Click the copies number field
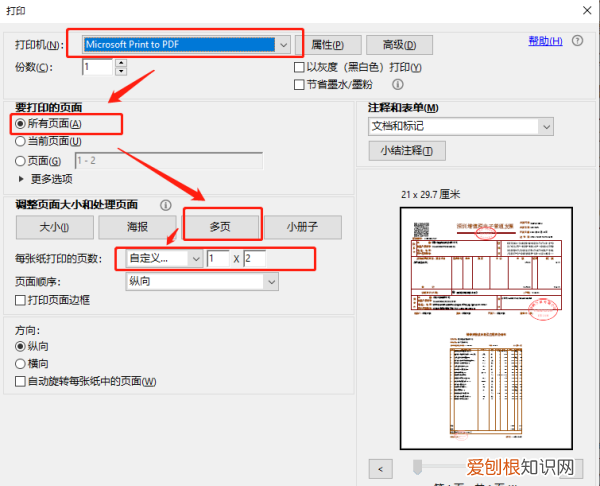Screen dimensions: 600x486 pyautogui.click(x=97, y=67)
